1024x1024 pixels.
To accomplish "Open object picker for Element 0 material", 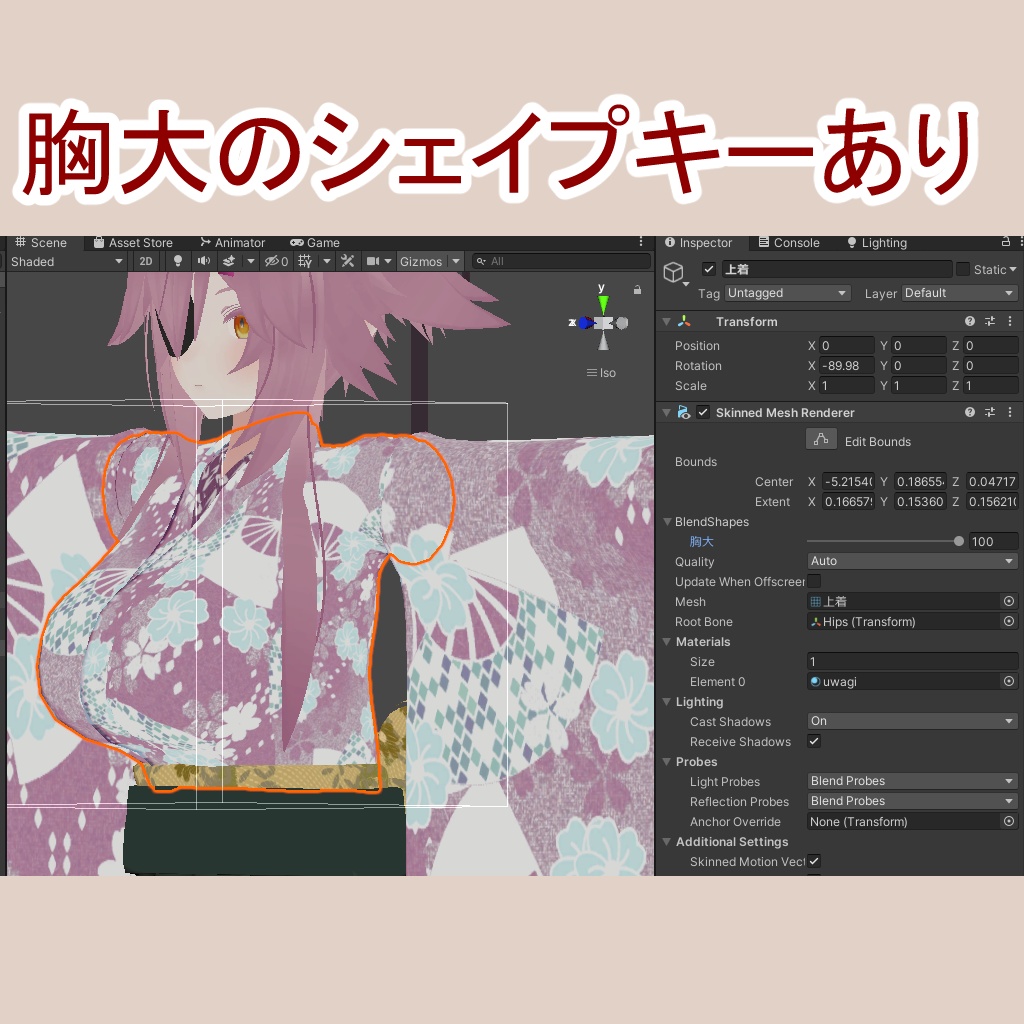I will pyautogui.click(x=1009, y=681).
